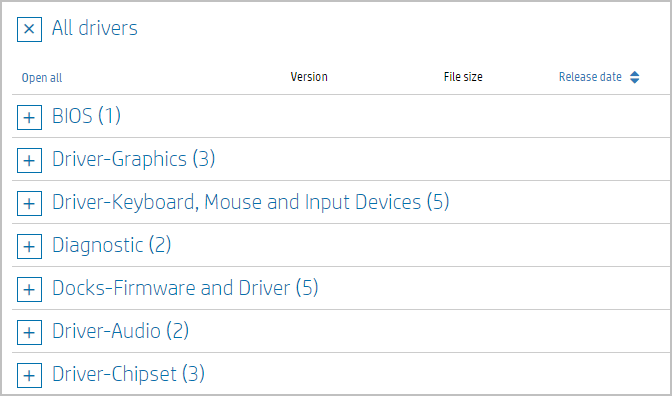Expand Driver-Keyboard, Mouse and Input Devices plus icon
The height and width of the screenshot is (396, 672).
tap(29, 203)
